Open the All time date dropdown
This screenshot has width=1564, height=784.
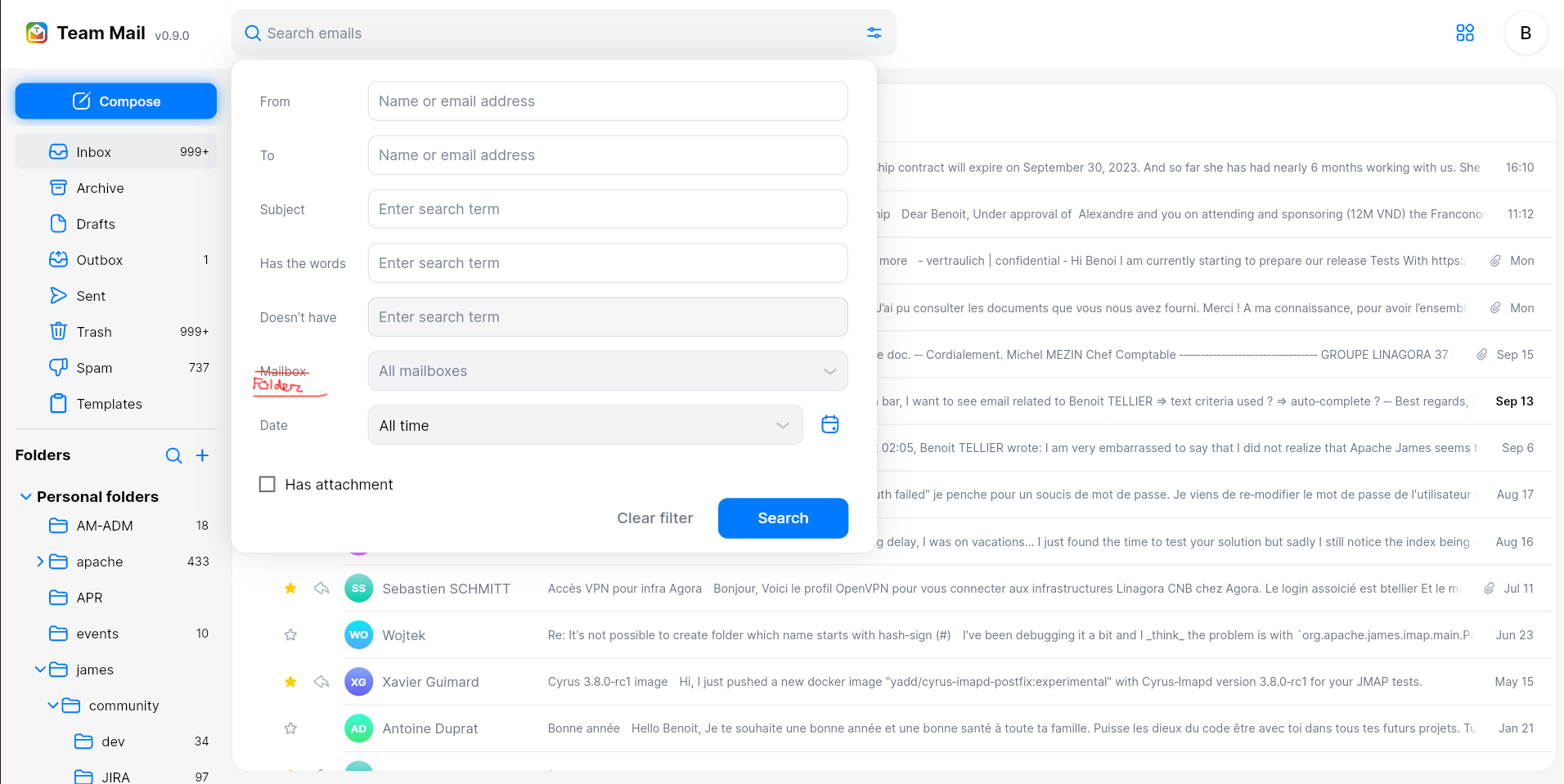[585, 424]
